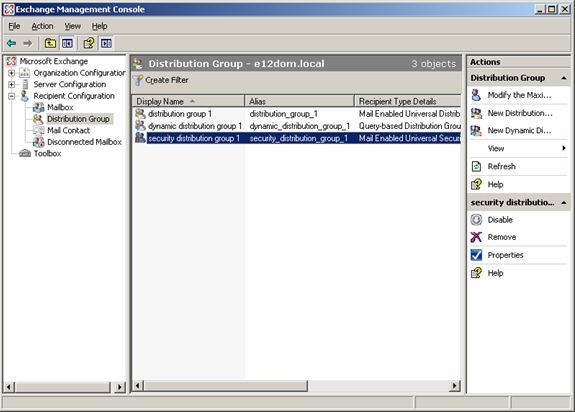Click the security distribution group 1 icon

(140, 138)
